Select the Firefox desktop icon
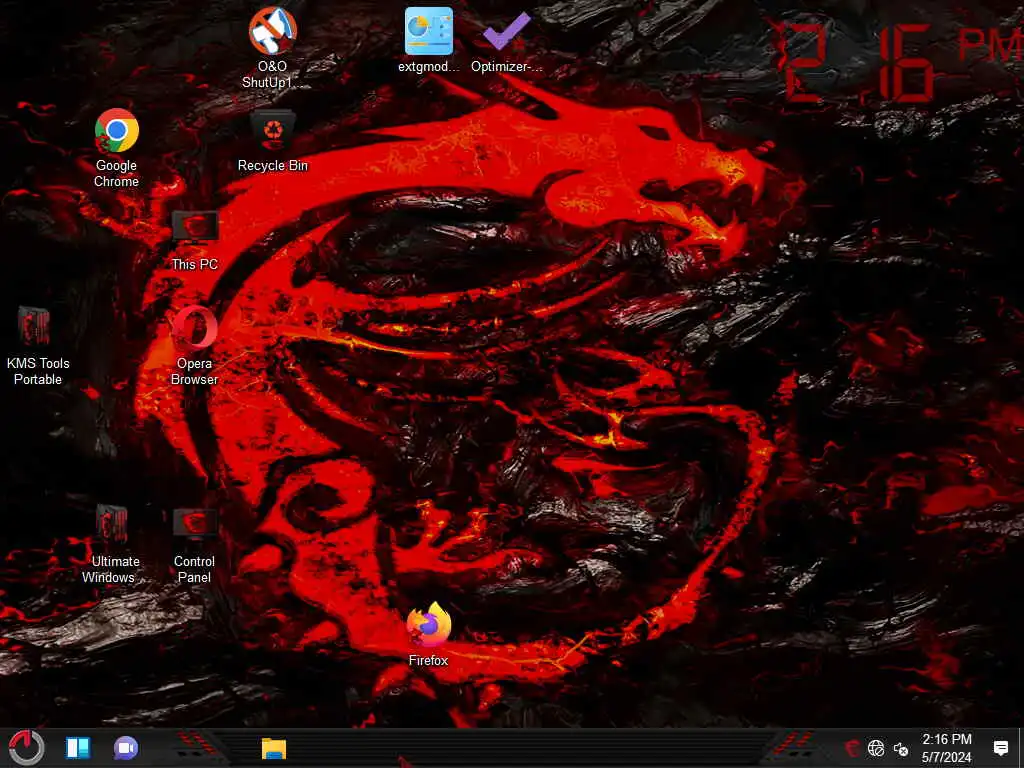The image size is (1024, 768). [x=428, y=635]
